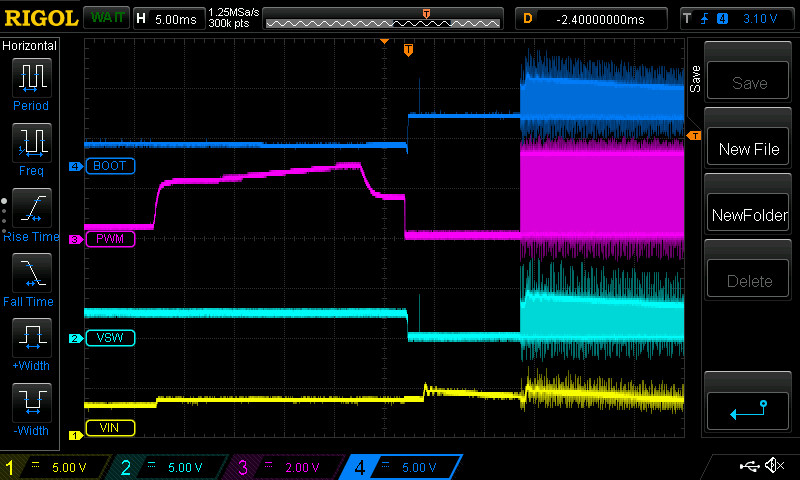Toggle channel 1 5.00 V status tab
The image size is (800, 480).
(55, 467)
